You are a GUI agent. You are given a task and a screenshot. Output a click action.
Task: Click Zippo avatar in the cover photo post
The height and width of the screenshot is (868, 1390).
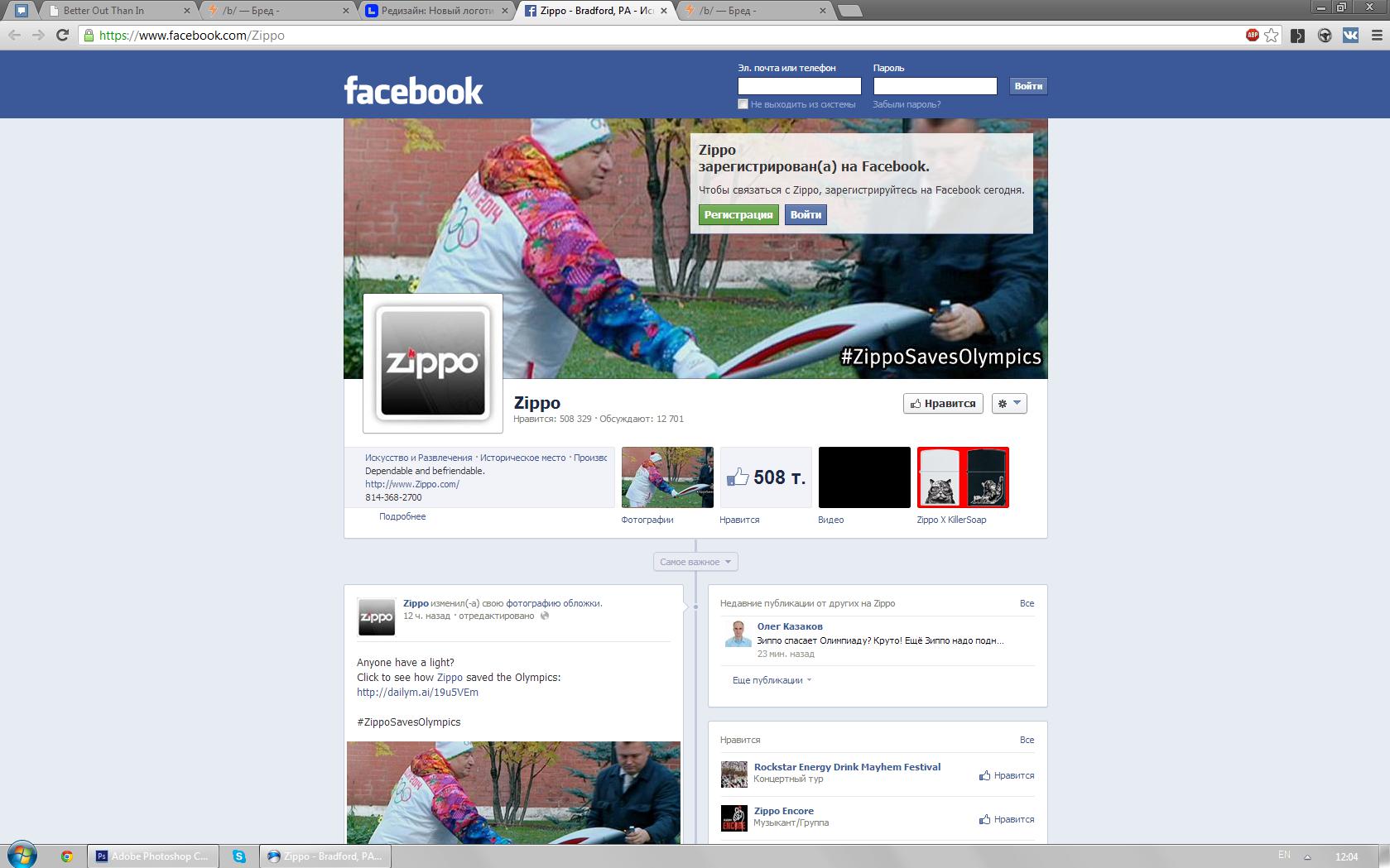tap(377, 617)
